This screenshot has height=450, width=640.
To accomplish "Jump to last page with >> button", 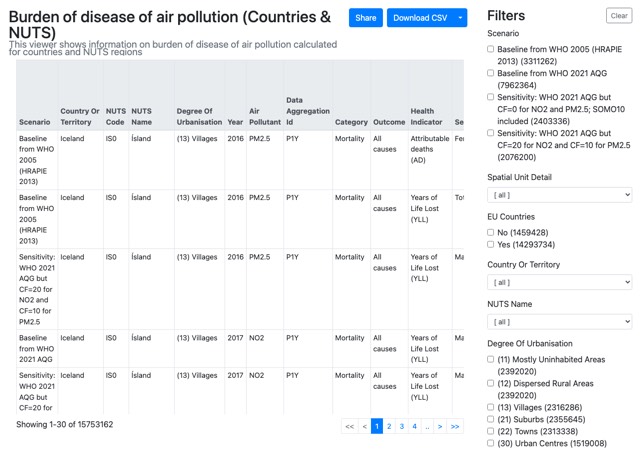I will coord(455,426).
